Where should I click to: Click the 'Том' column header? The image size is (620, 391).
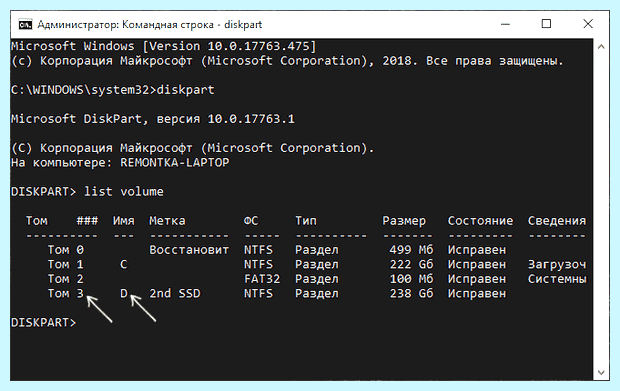pyautogui.click(x=37, y=221)
